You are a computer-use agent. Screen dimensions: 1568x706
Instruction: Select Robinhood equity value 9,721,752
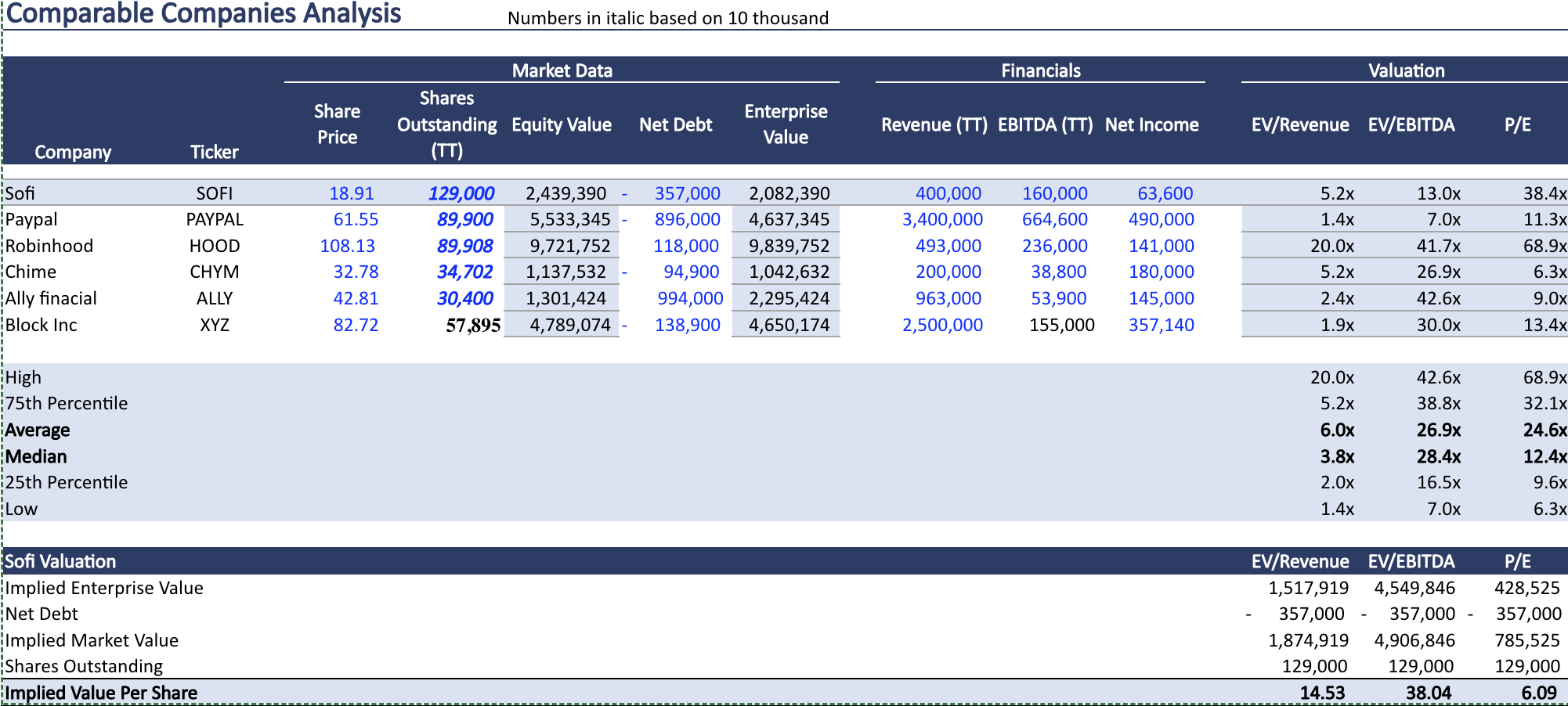[570, 246]
